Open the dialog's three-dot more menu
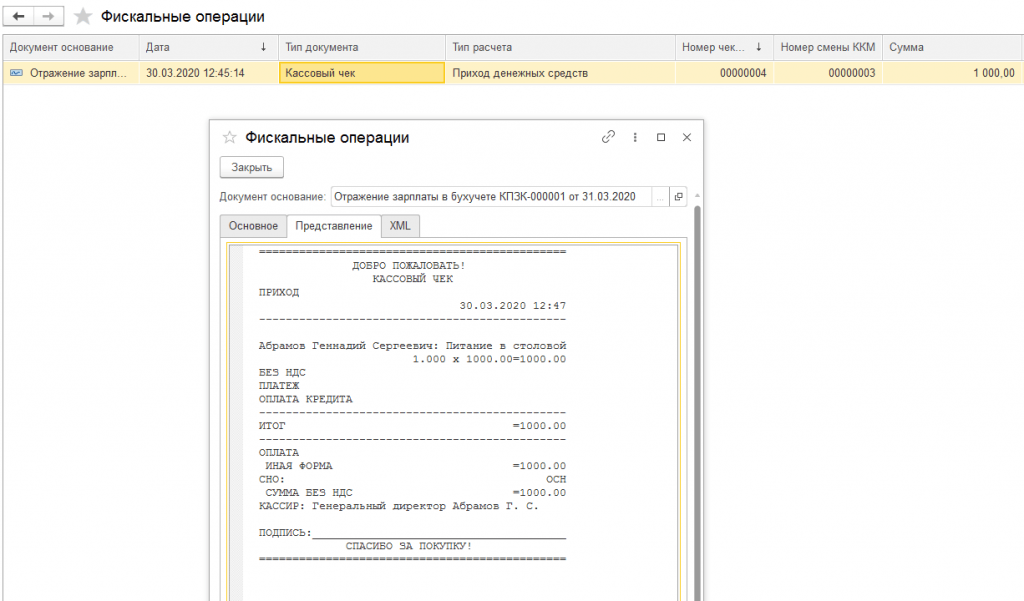The height and width of the screenshot is (601, 1024). (x=634, y=138)
